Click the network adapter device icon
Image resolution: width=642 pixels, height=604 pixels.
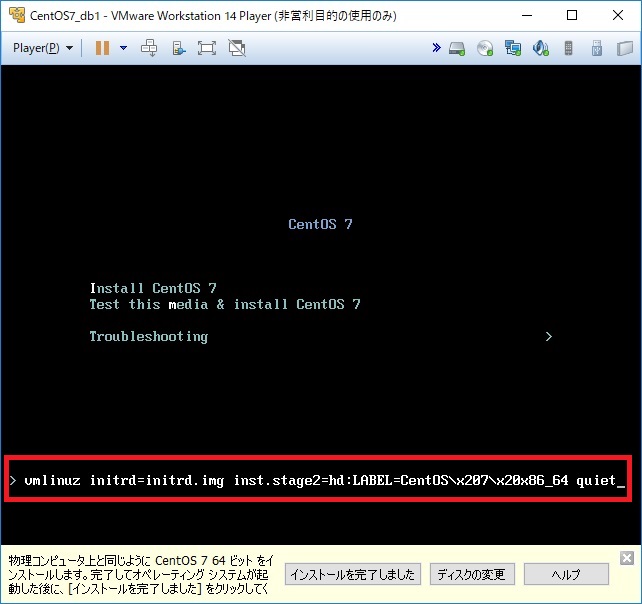(513, 48)
